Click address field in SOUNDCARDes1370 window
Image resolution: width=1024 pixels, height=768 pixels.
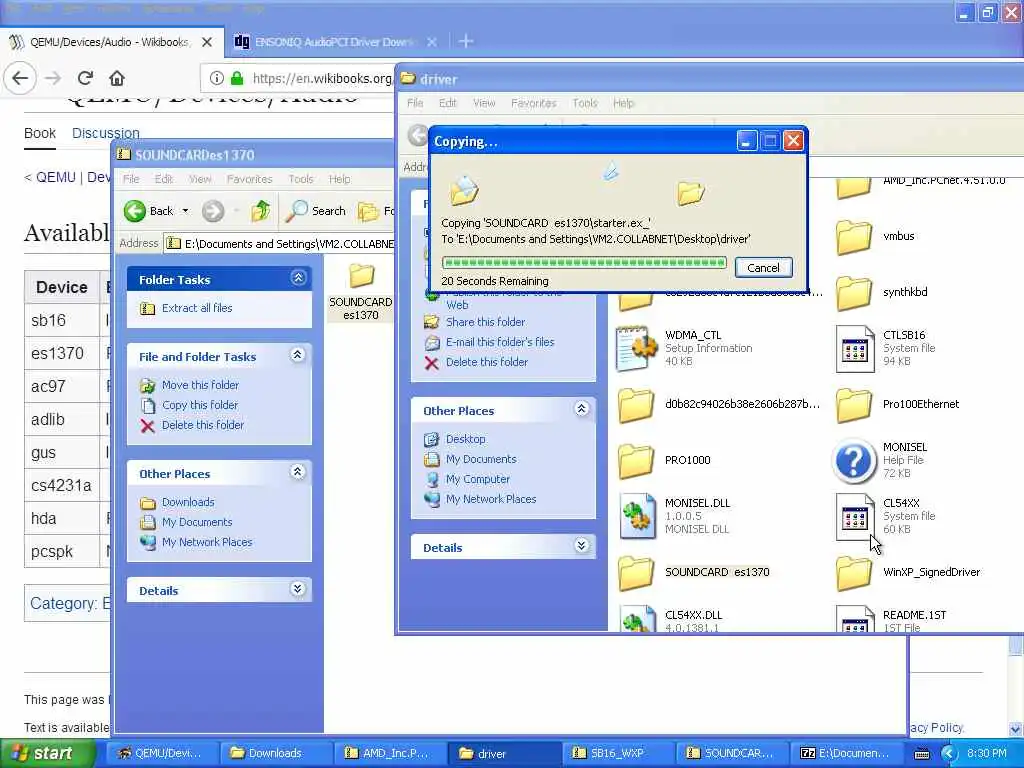tap(280, 244)
